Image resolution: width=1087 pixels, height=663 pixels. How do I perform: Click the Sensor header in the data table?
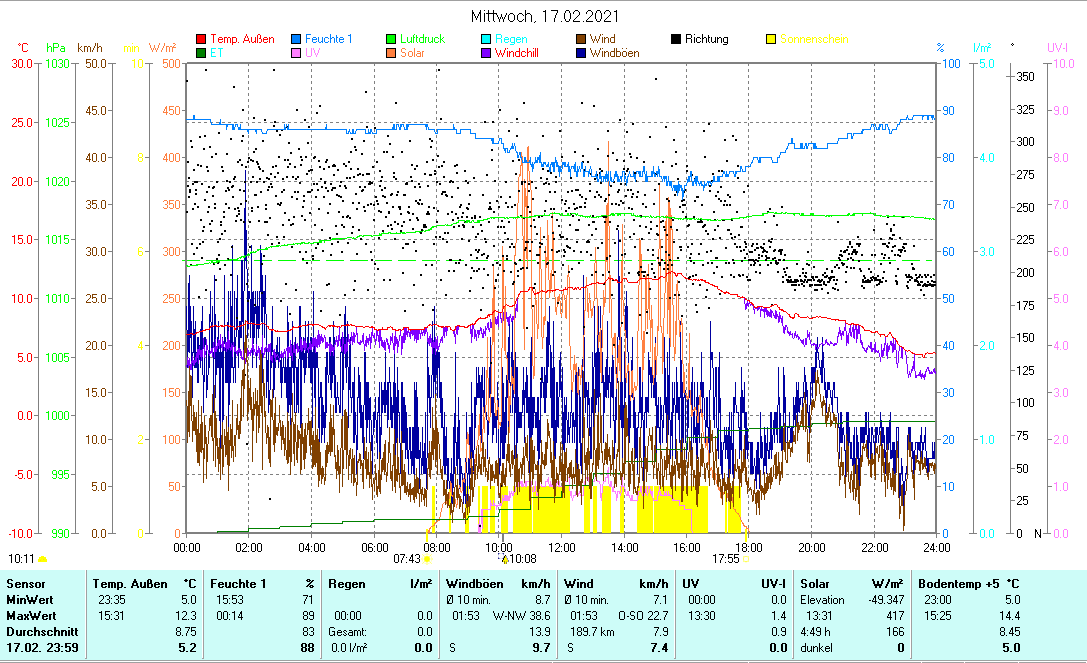[x=25, y=583]
